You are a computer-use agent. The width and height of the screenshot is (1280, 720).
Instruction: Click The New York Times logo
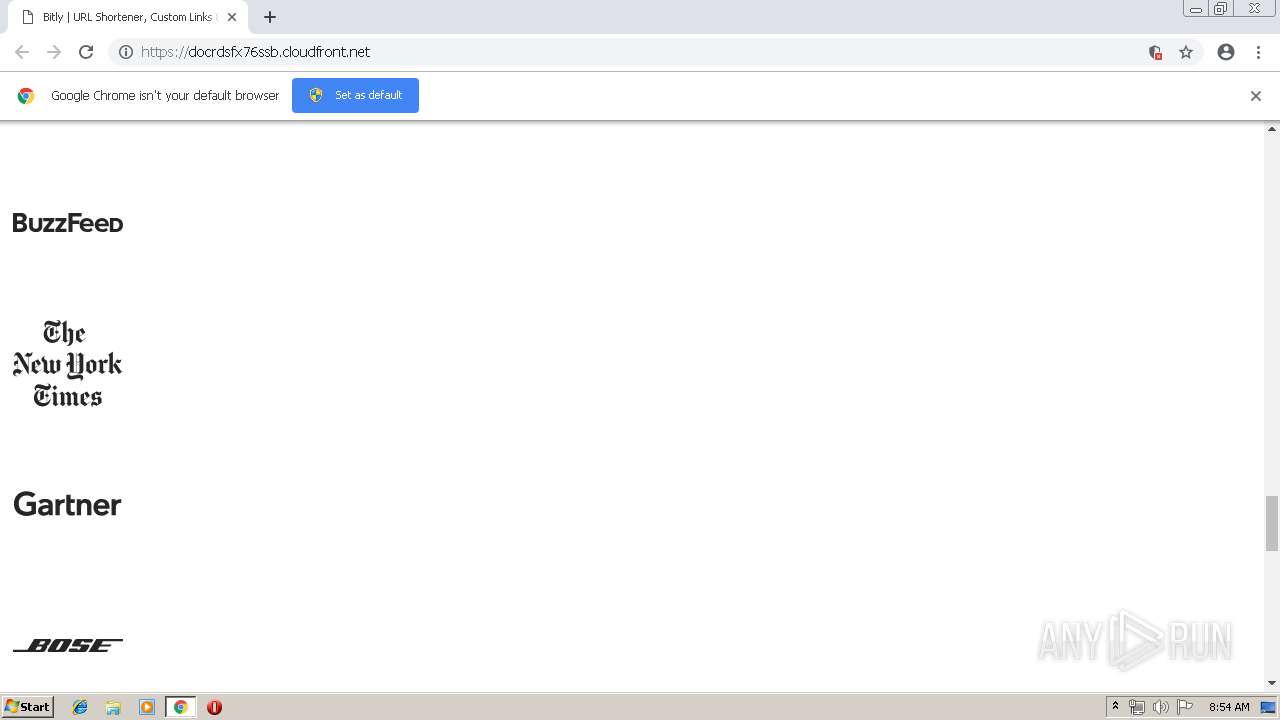pos(67,364)
